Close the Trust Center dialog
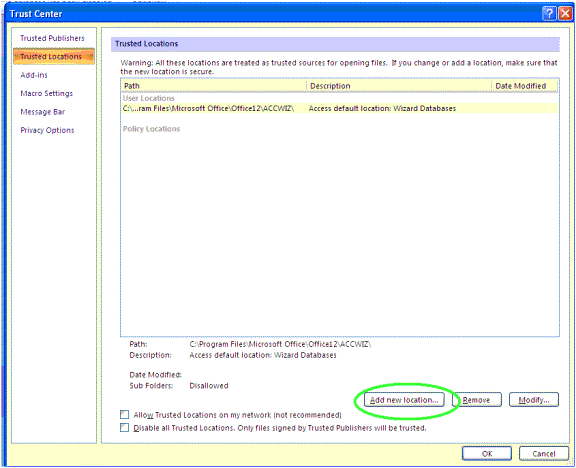The height and width of the screenshot is (468, 576). tap(565, 14)
